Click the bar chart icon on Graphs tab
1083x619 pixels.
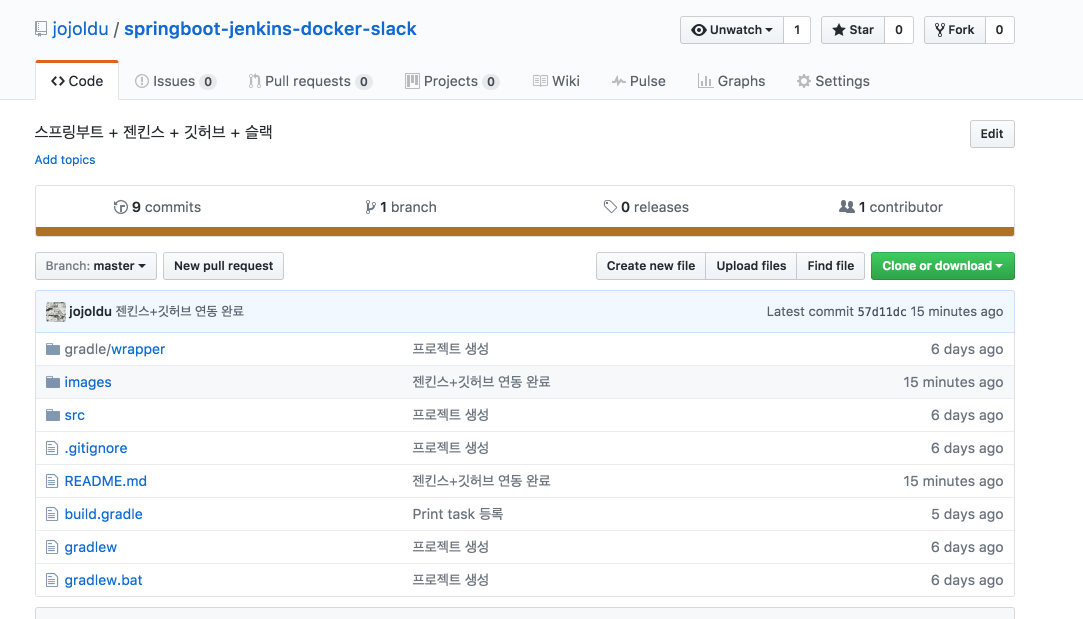[705, 81]
